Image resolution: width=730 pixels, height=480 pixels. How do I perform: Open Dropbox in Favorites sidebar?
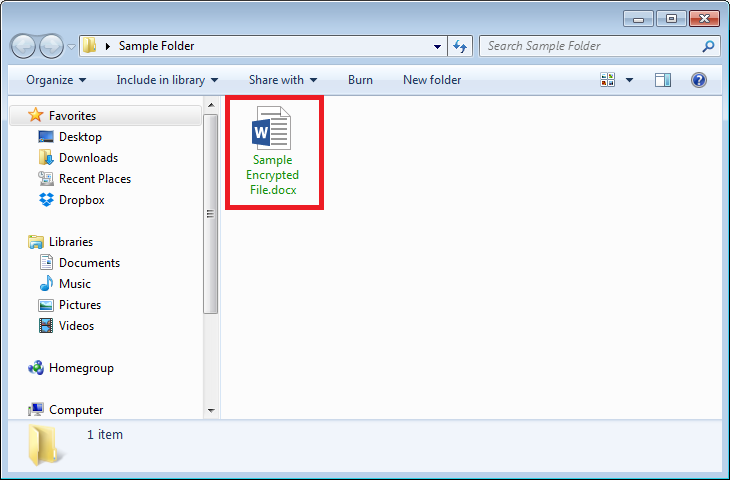81,200
